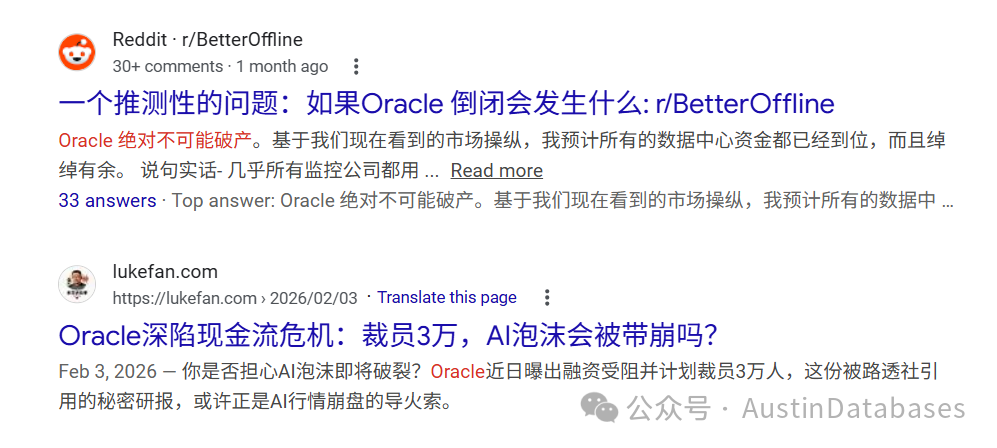
Task: Open three-dot options beside Translate this page
Action: [546, 297]
